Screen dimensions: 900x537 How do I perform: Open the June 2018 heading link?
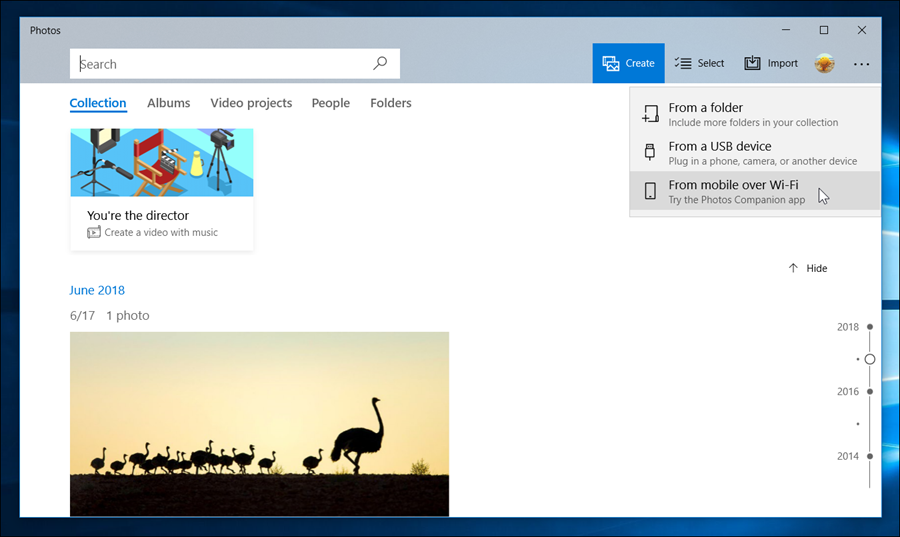[x=97, y=290]
